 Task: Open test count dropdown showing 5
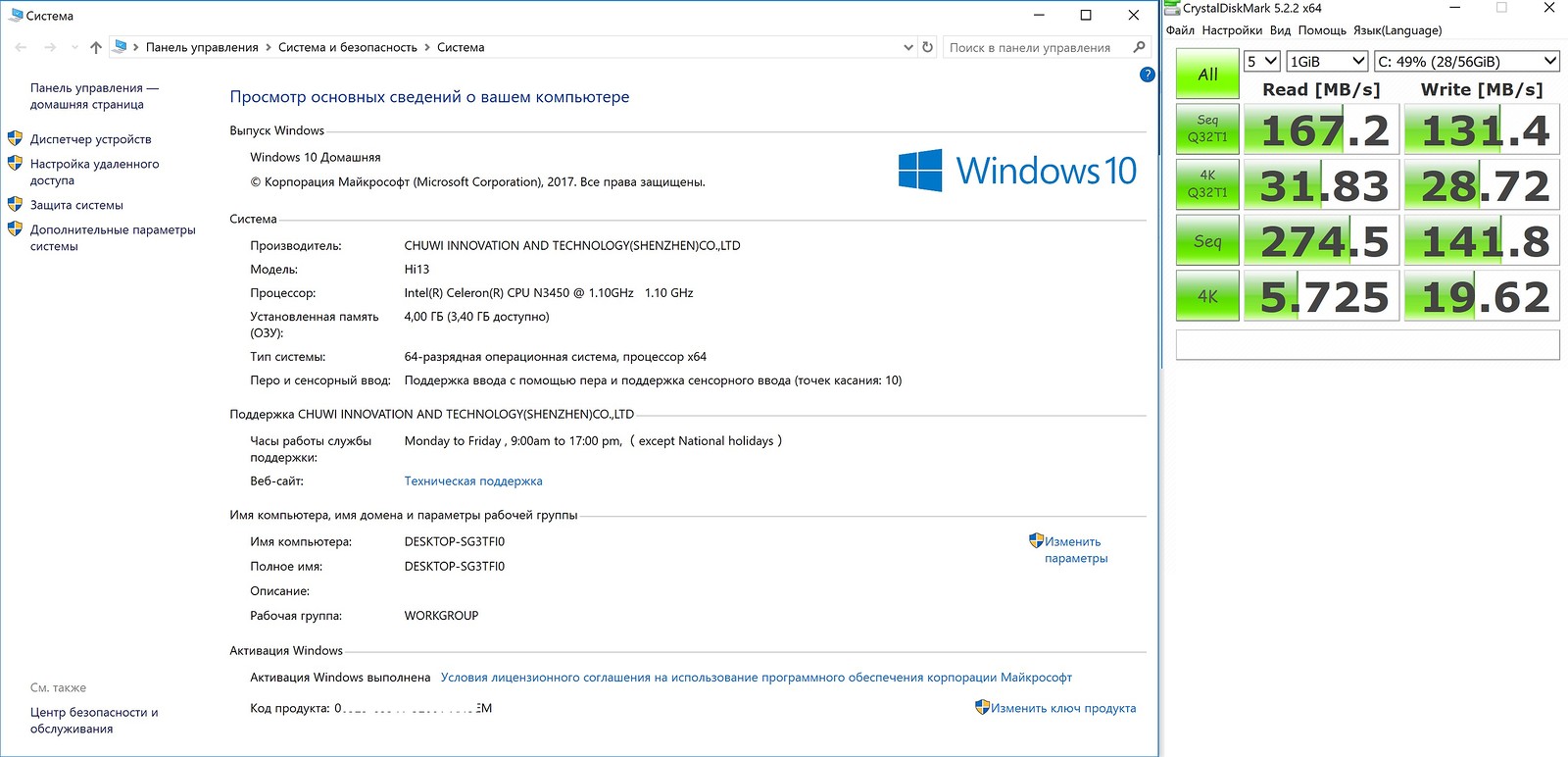click(x=1262, y=61)
